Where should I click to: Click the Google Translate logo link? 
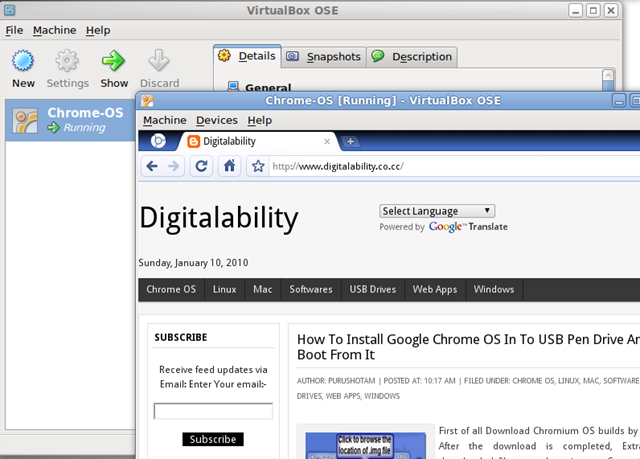[468, 227]
